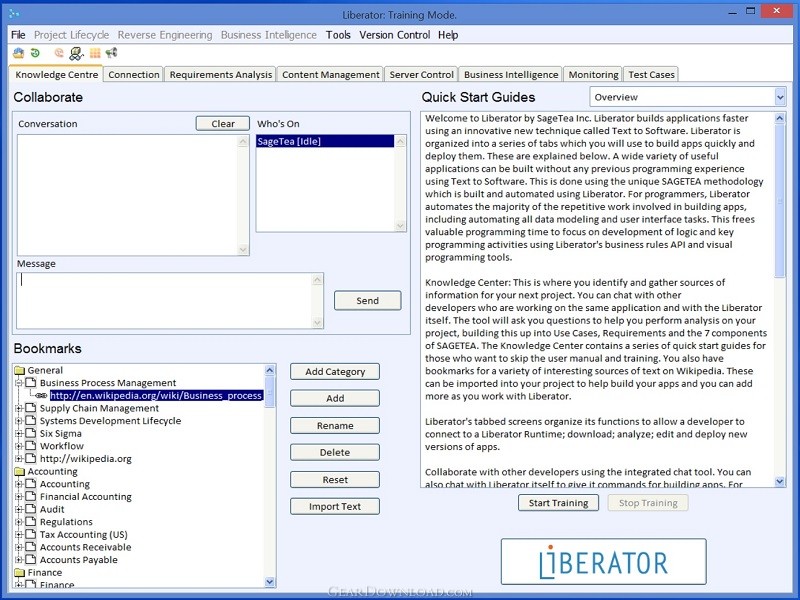This screenshot has height=600, width=800.
Task: Click the Quick Start Guides scrollbar thumb
Action: pos(780,201)
